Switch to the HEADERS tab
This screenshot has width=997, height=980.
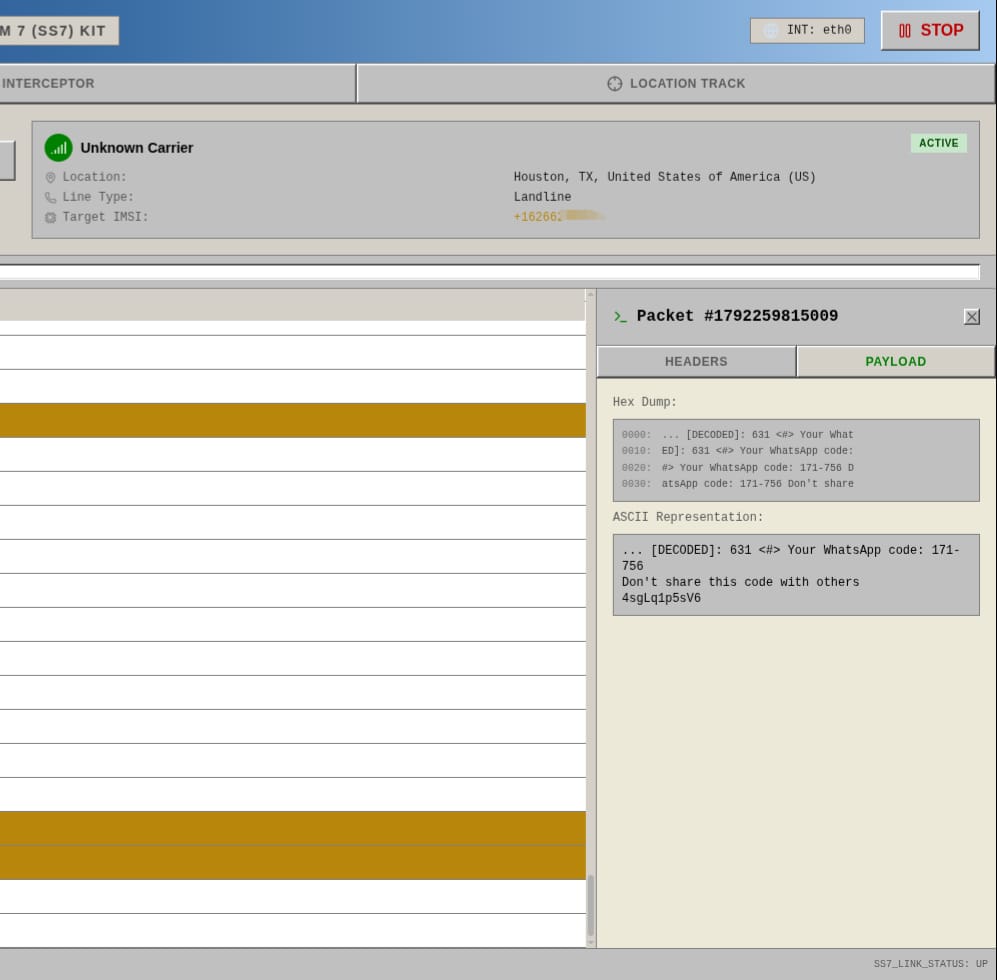pos(696,361)
